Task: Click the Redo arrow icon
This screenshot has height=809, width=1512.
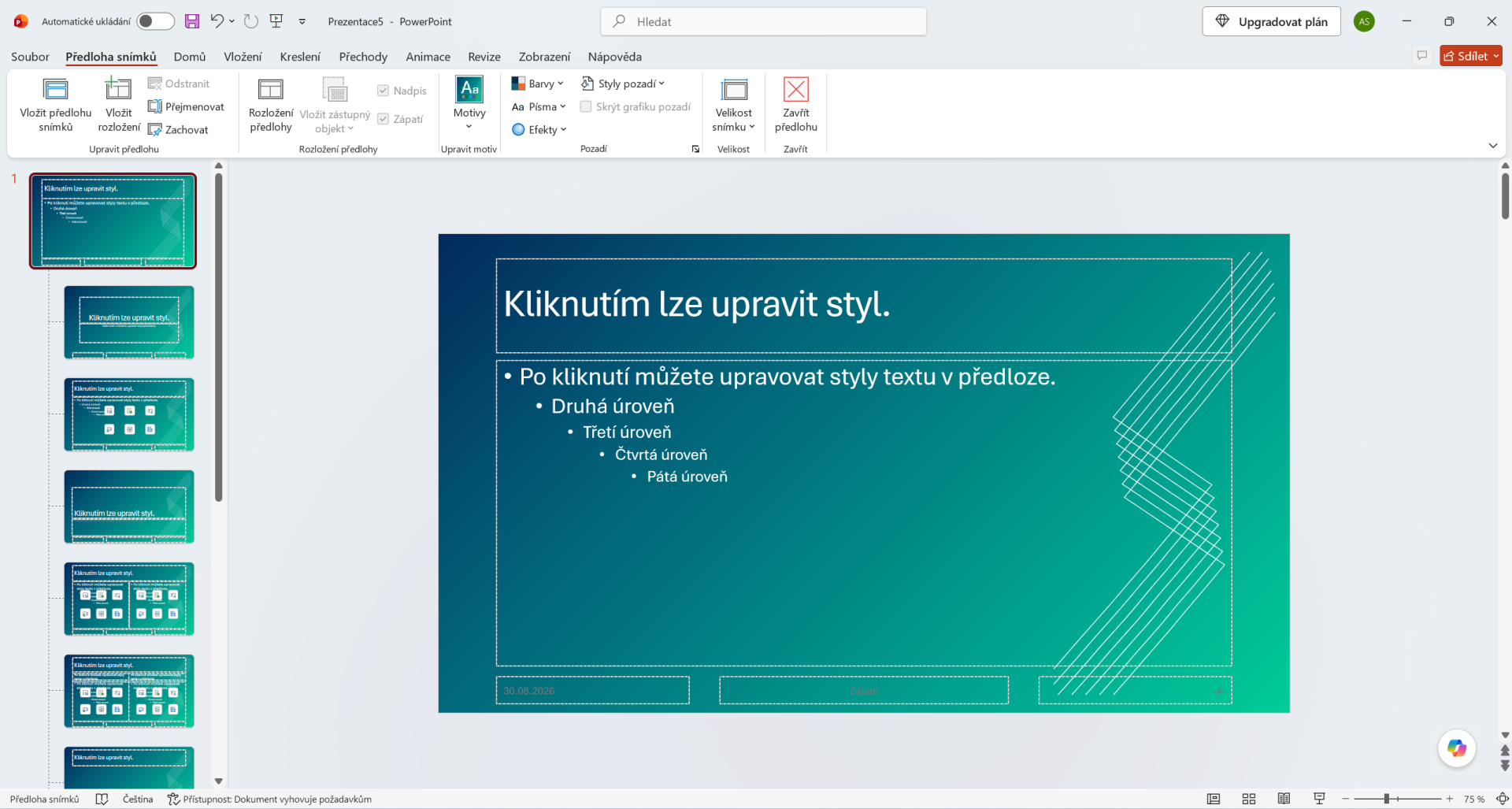Action: pos(250,21)
